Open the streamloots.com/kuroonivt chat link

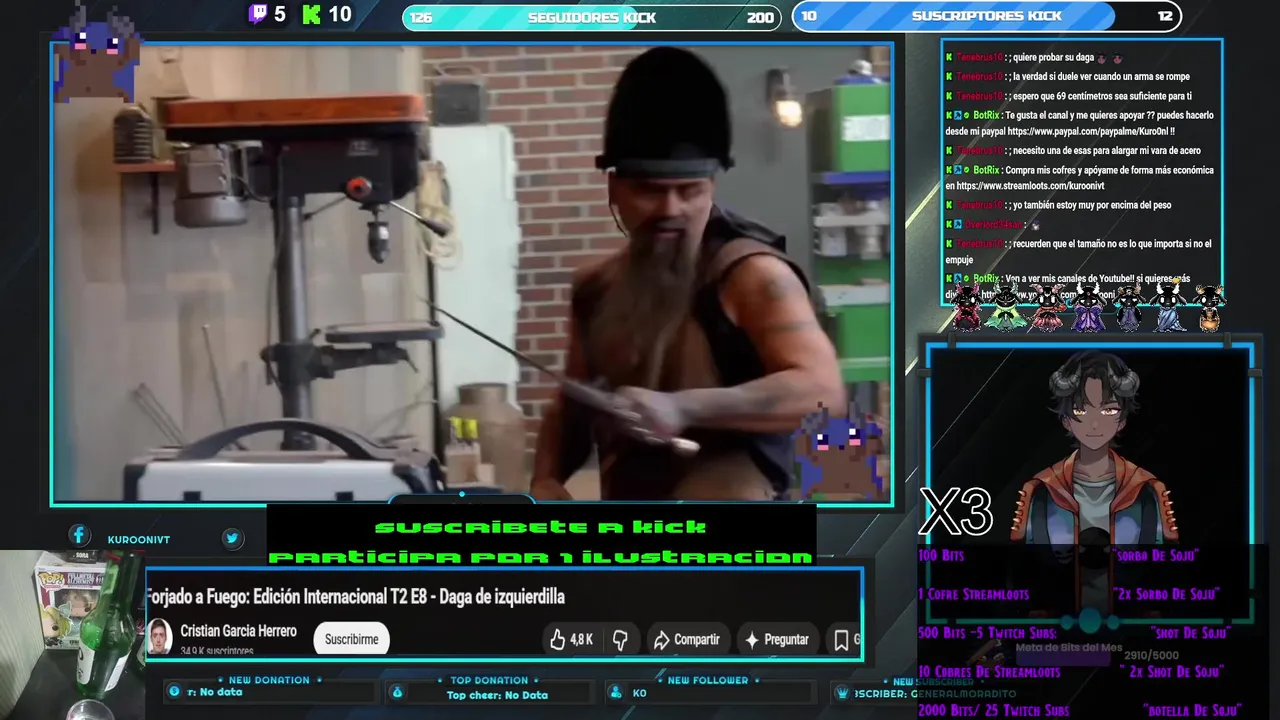click(1031, 186)
